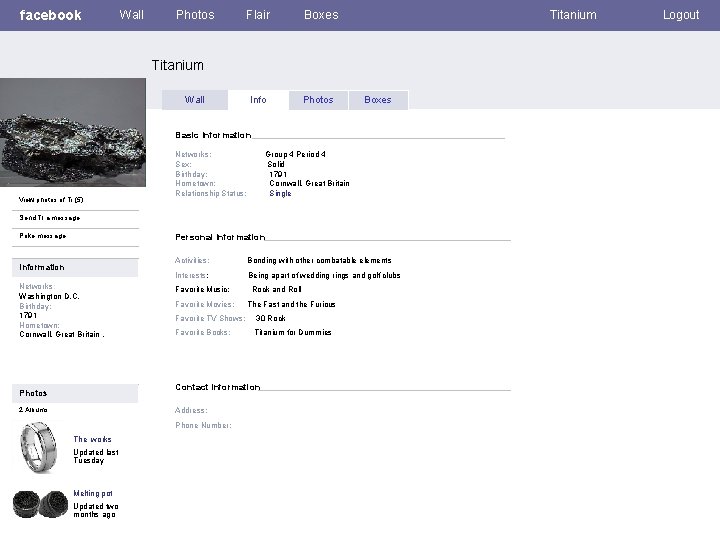The image size is (720, 540).
Task: Switch to the Wall profile tab
Action: click(x=195, y=100)
